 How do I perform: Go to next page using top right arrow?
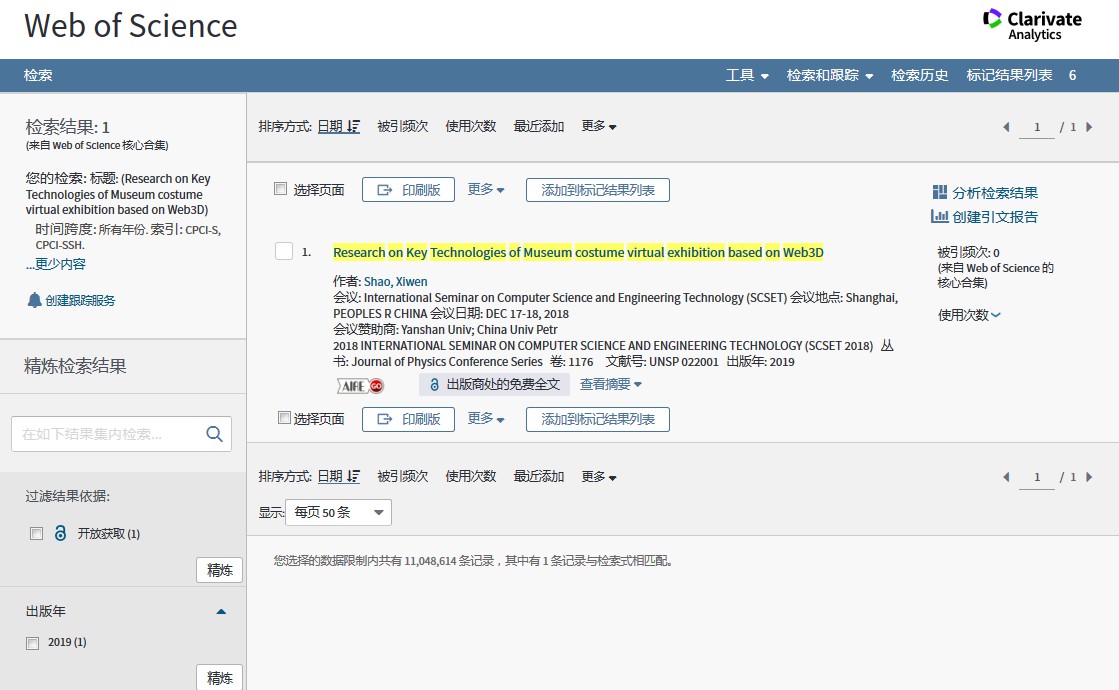pyautogui.click(x=1089, y=127)
